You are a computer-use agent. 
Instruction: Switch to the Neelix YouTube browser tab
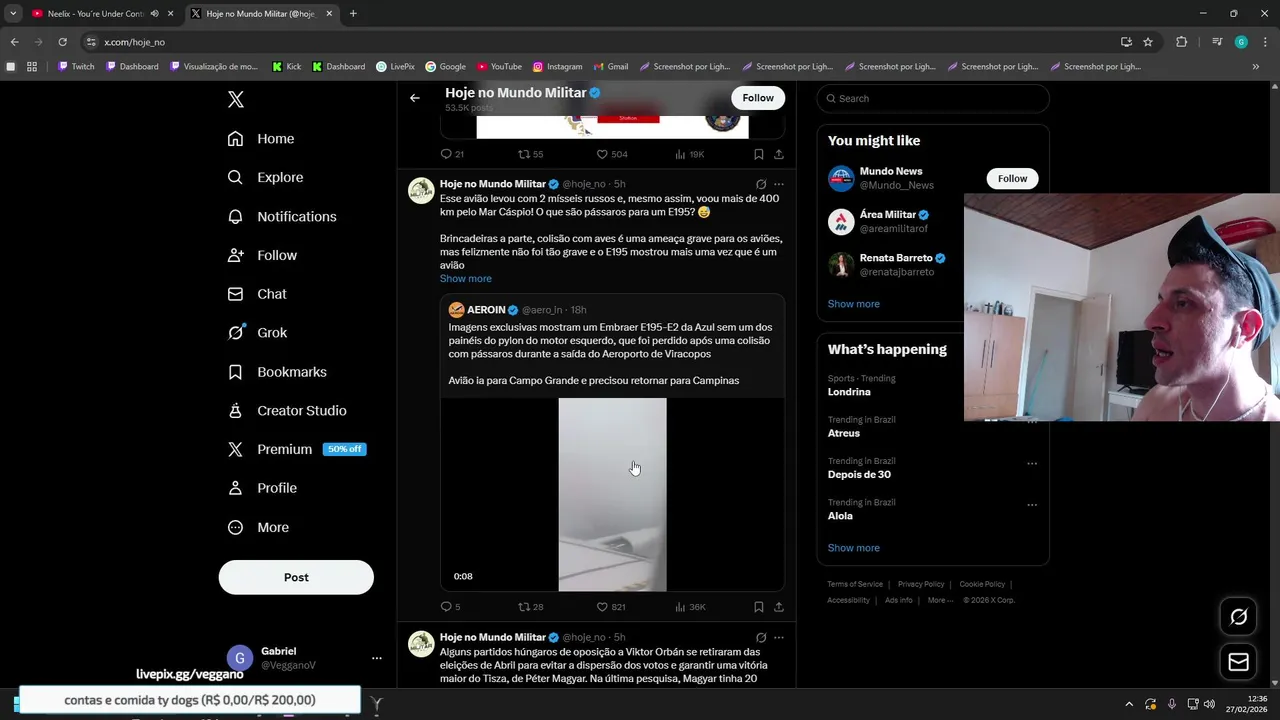coord(102,14)
